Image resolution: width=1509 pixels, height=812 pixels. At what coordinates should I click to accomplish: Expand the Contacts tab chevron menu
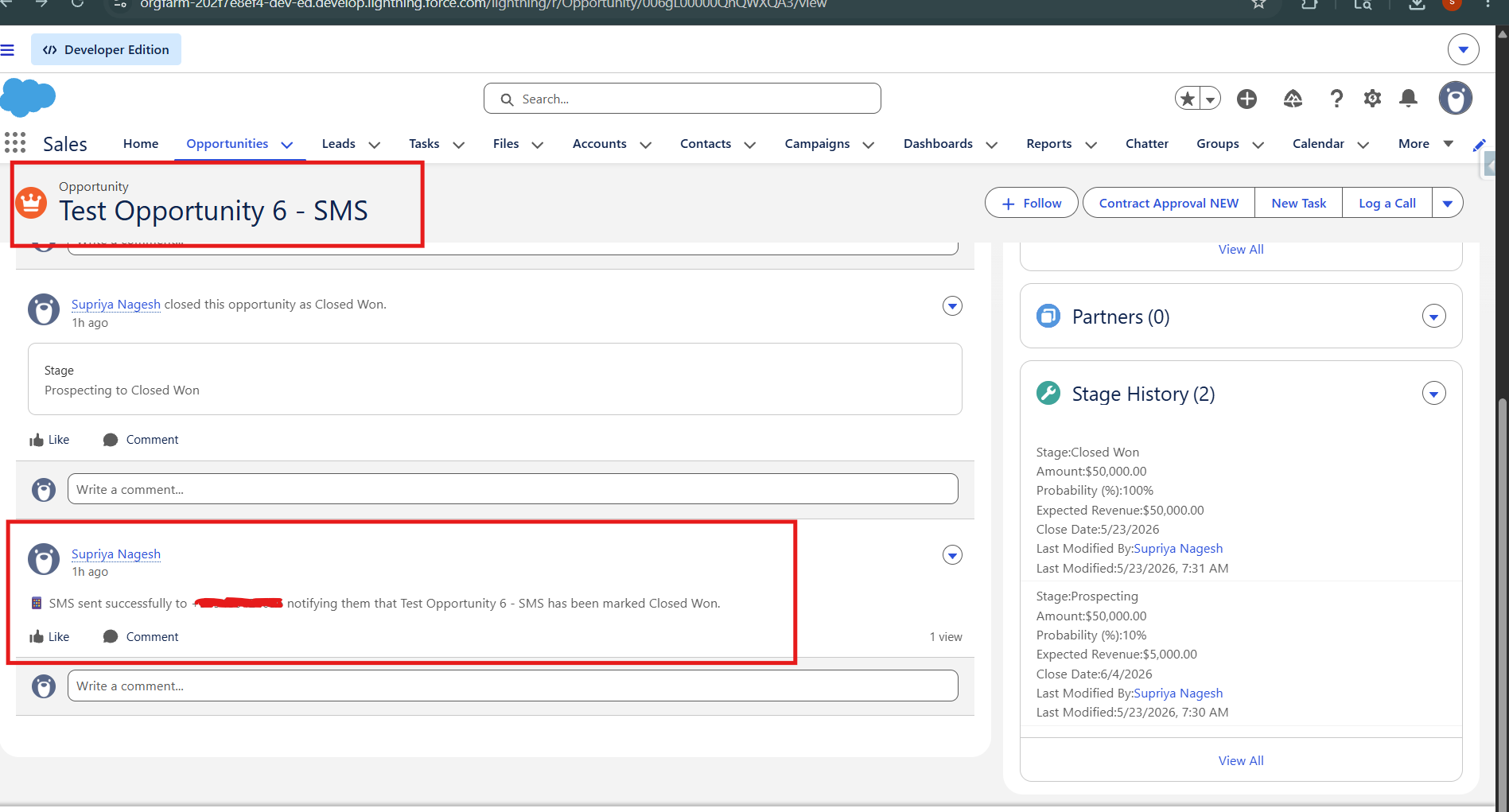pyautogui.click(x=749, y=145)
